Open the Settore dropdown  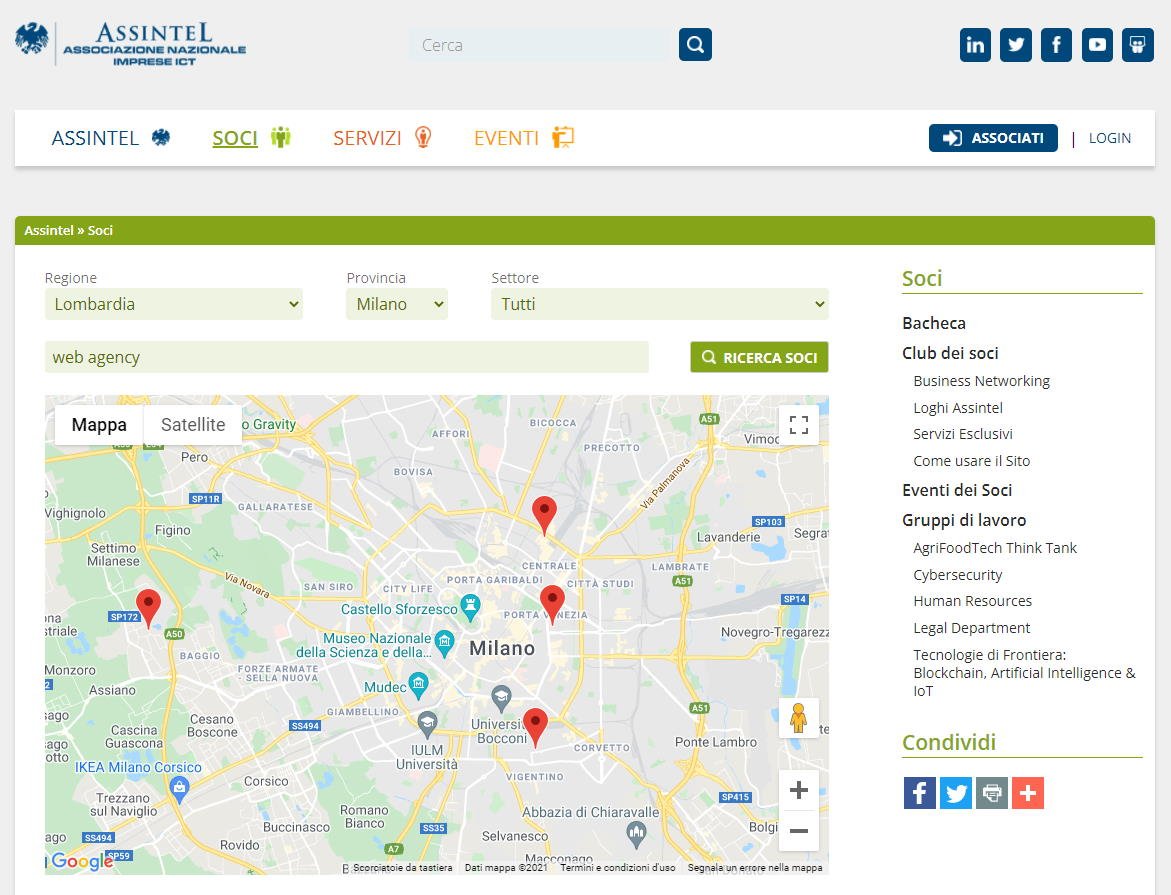point(659,304)
